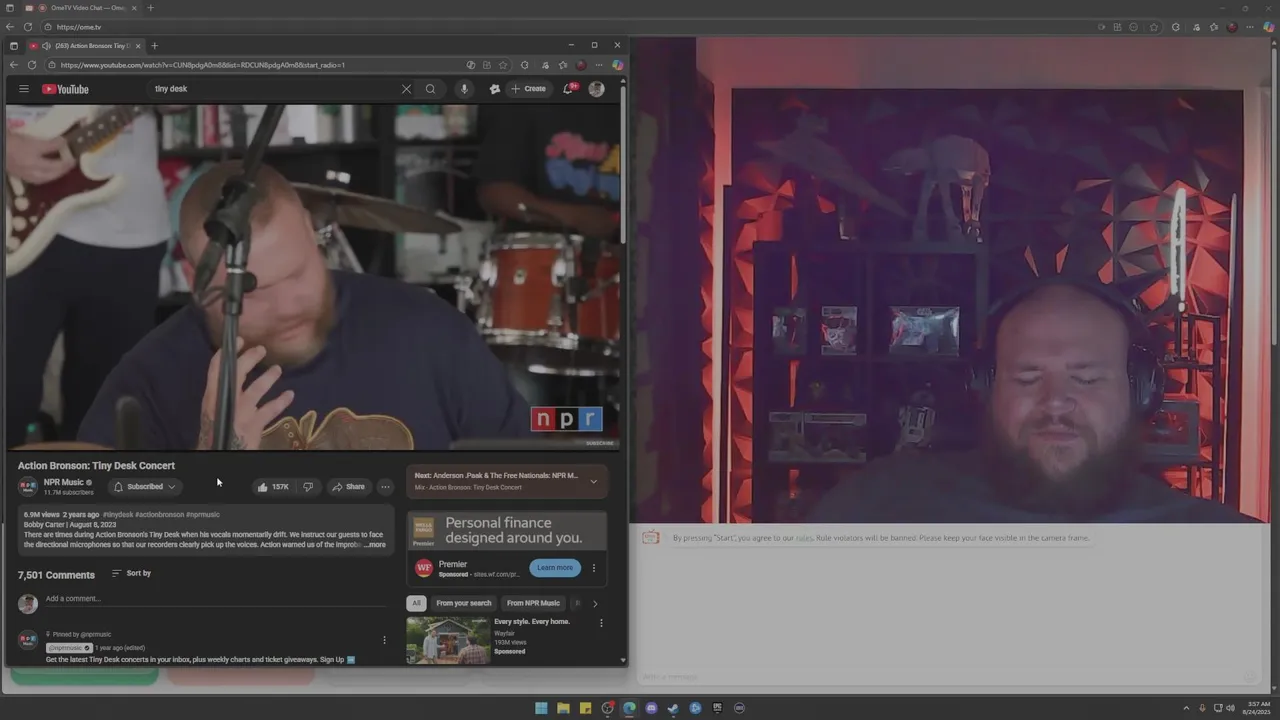Favorite this page with the star icon
The width and height of the screenshot is (1280, 720).
503,65
